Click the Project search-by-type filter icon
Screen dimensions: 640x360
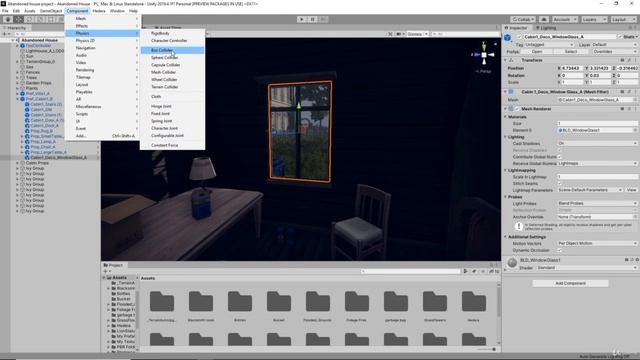(465, 271)
